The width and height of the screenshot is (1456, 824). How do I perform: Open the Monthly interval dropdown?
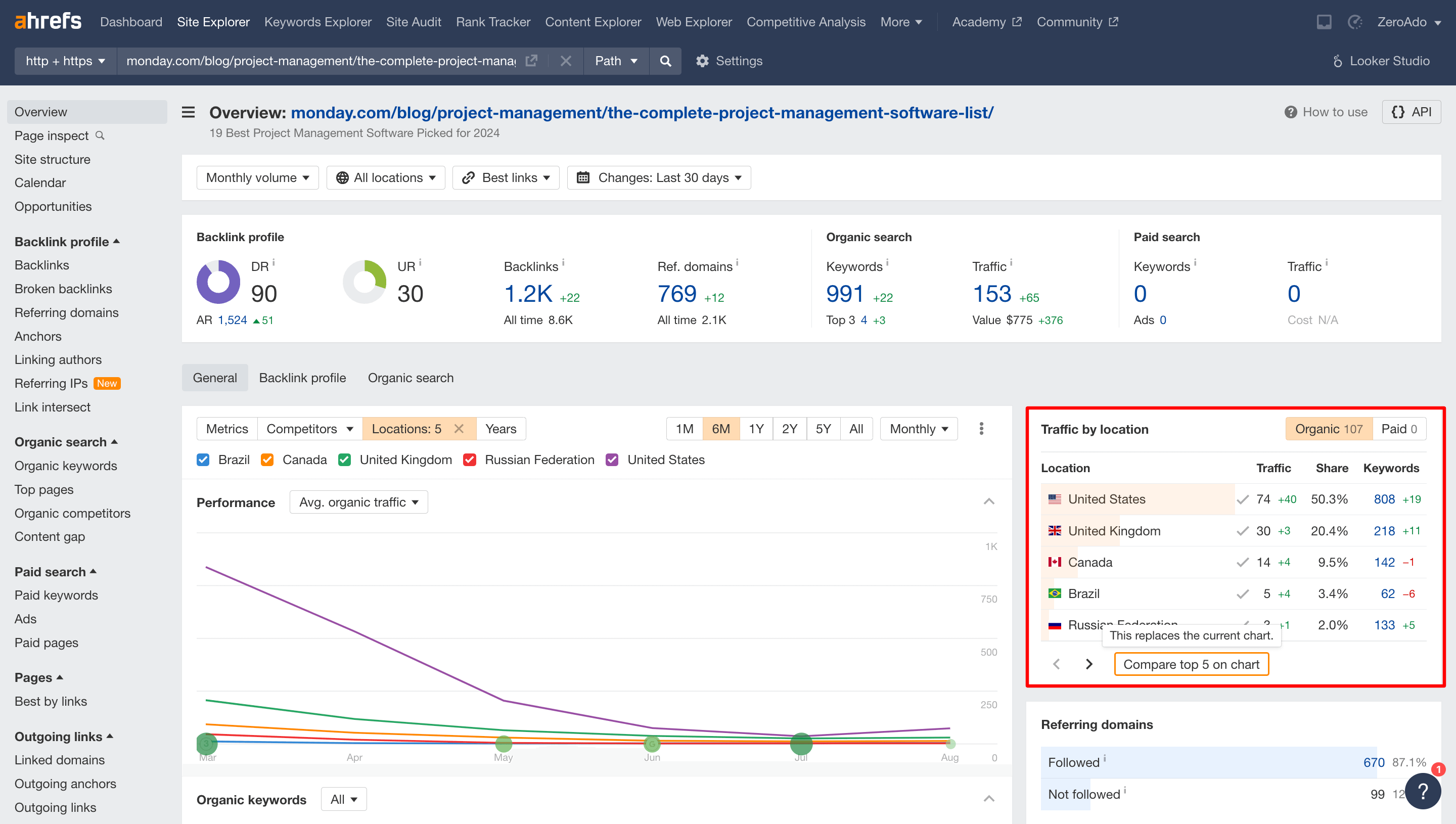pos(919,428)
